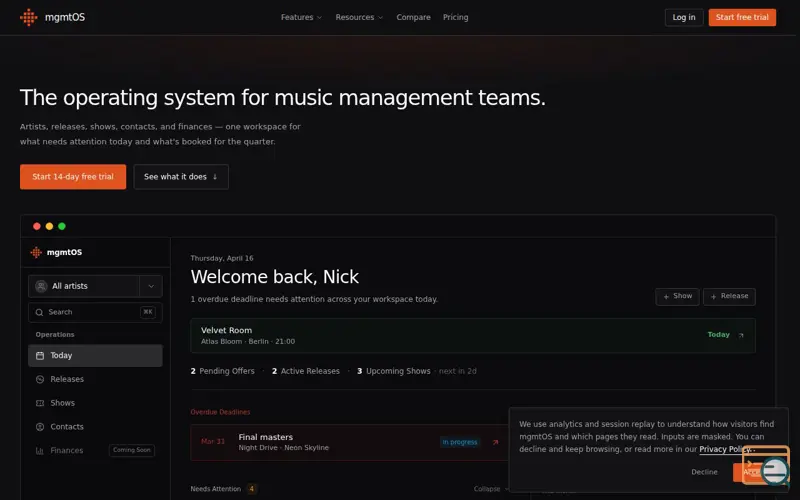The height and width of the screenshot is (500, 800).
Task: Click the ticket icon beside Shows
Action: click(40, 403)
